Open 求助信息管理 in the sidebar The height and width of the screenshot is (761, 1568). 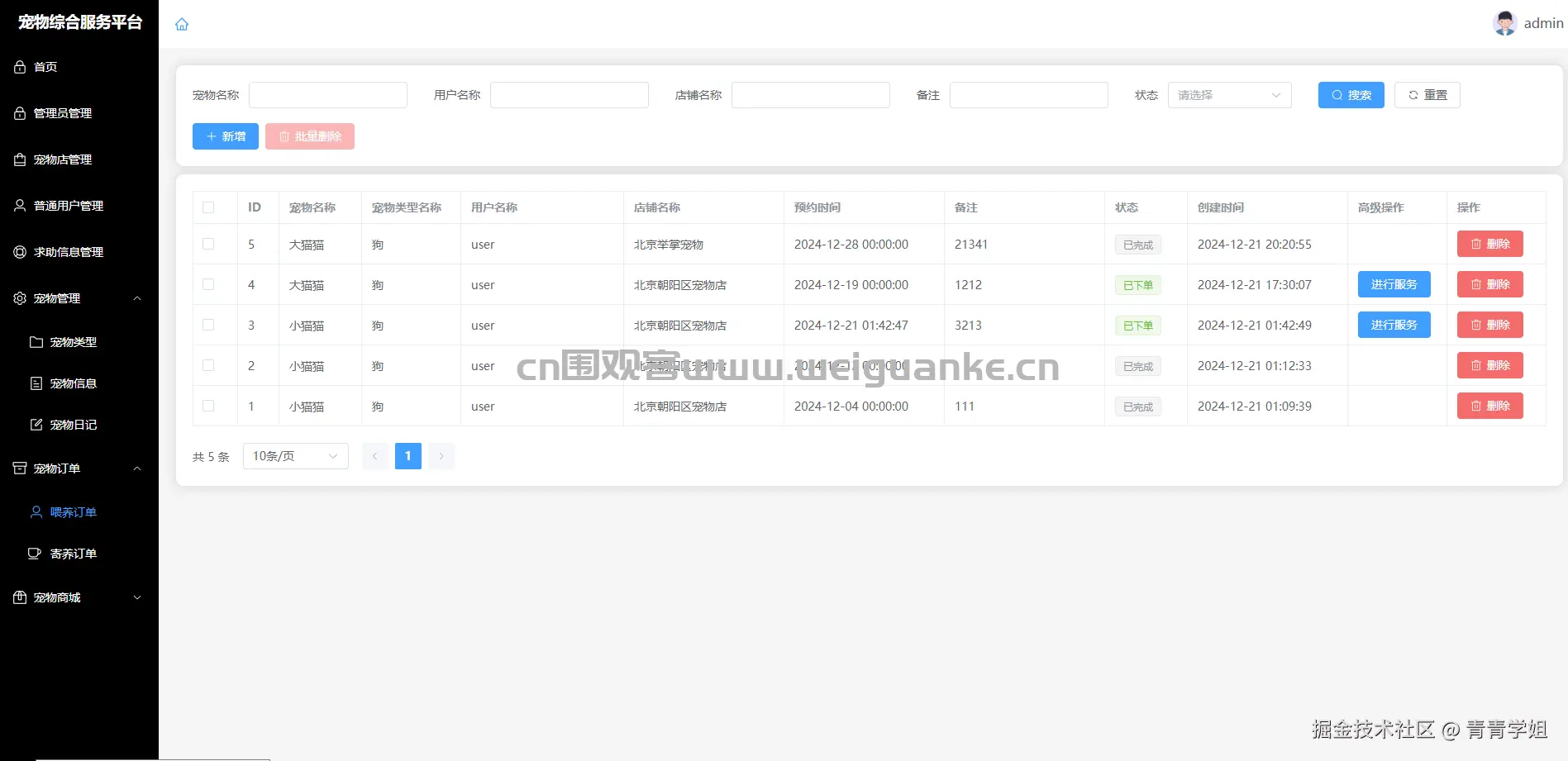click(x=79, y=252)
